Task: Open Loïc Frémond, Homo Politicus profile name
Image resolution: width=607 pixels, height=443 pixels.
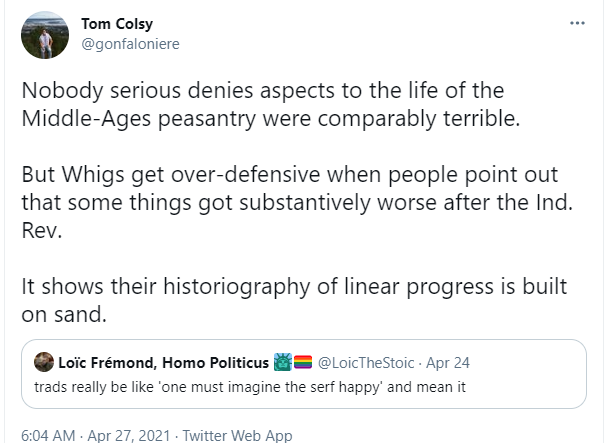Action: [163, 363]
